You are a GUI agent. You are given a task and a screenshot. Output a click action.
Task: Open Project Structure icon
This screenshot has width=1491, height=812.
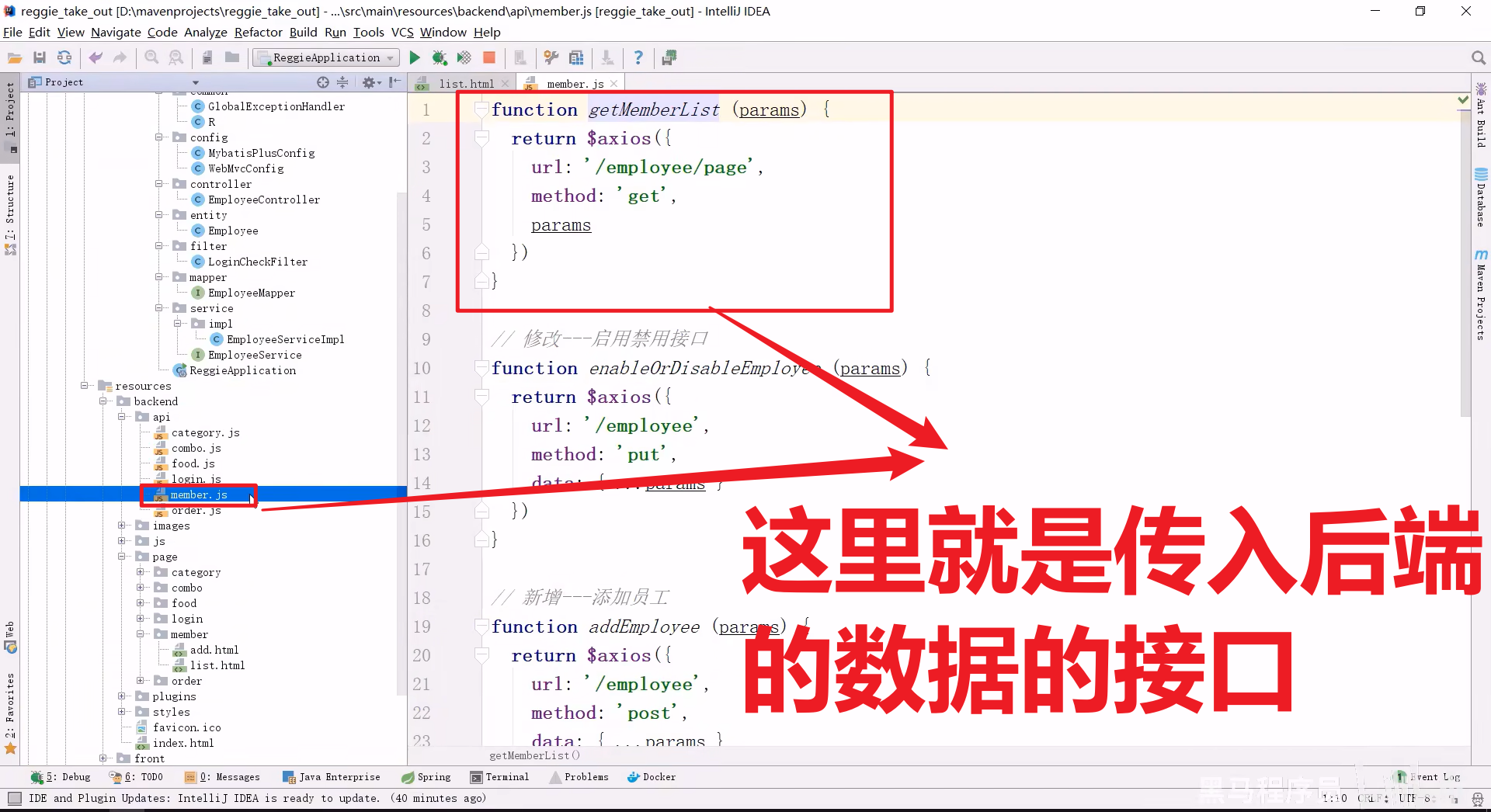point(576,58)
